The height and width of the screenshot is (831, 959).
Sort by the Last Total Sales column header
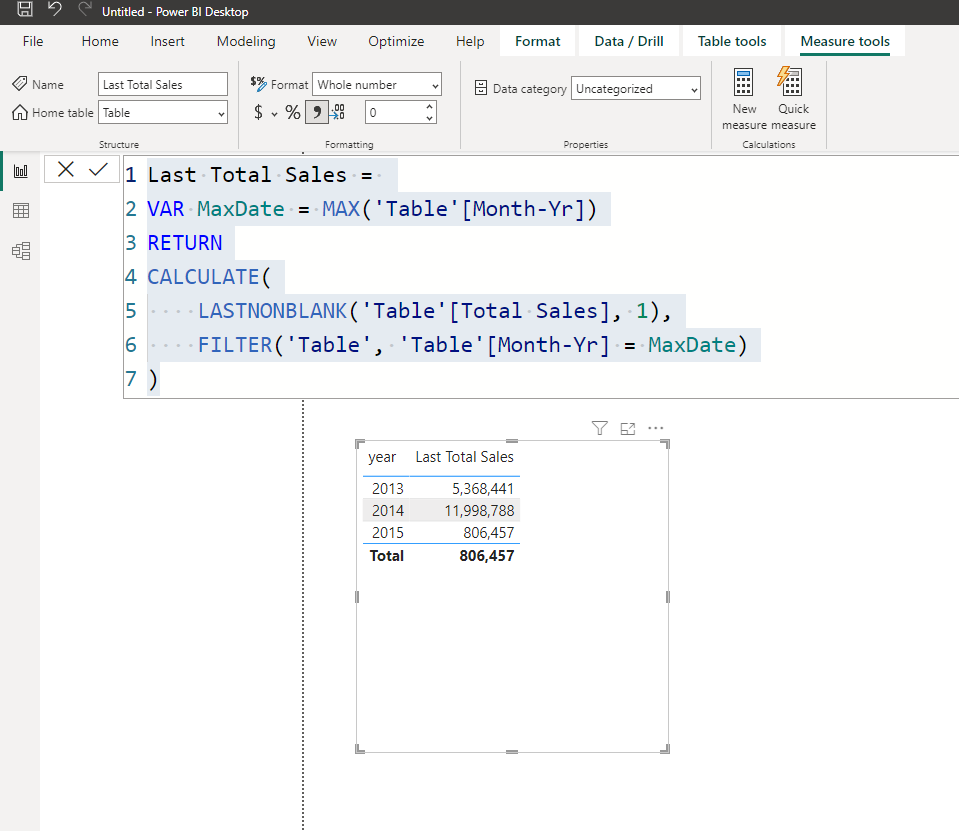(x=465, y=457)
